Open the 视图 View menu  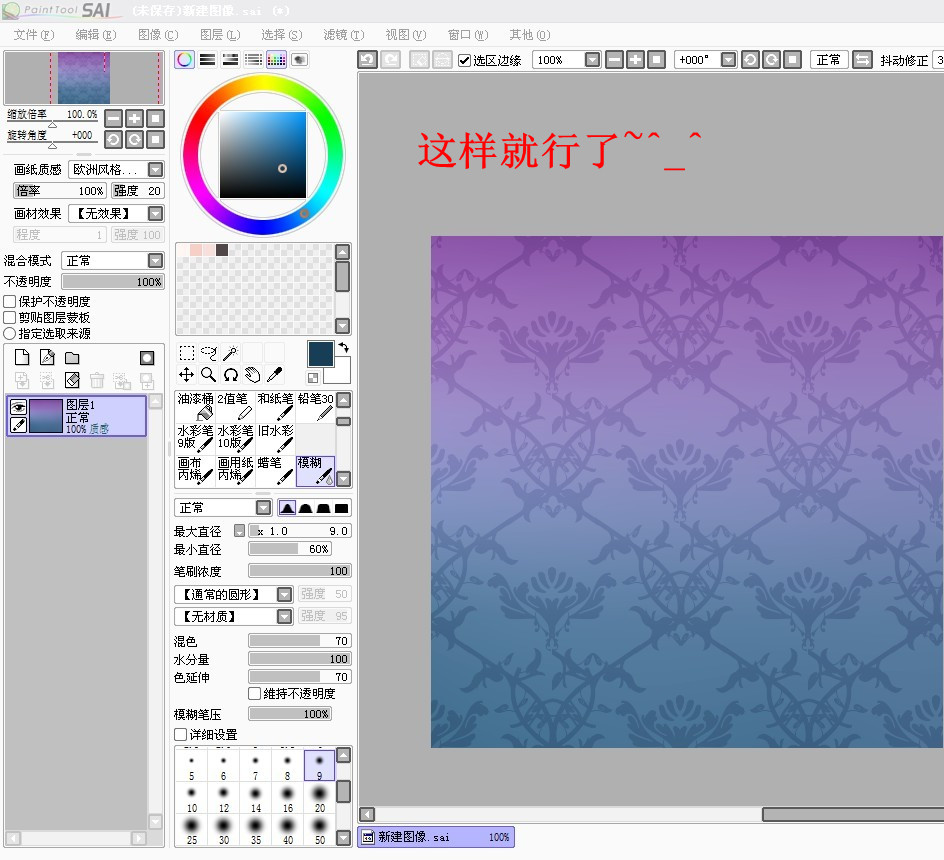[406, 35]
